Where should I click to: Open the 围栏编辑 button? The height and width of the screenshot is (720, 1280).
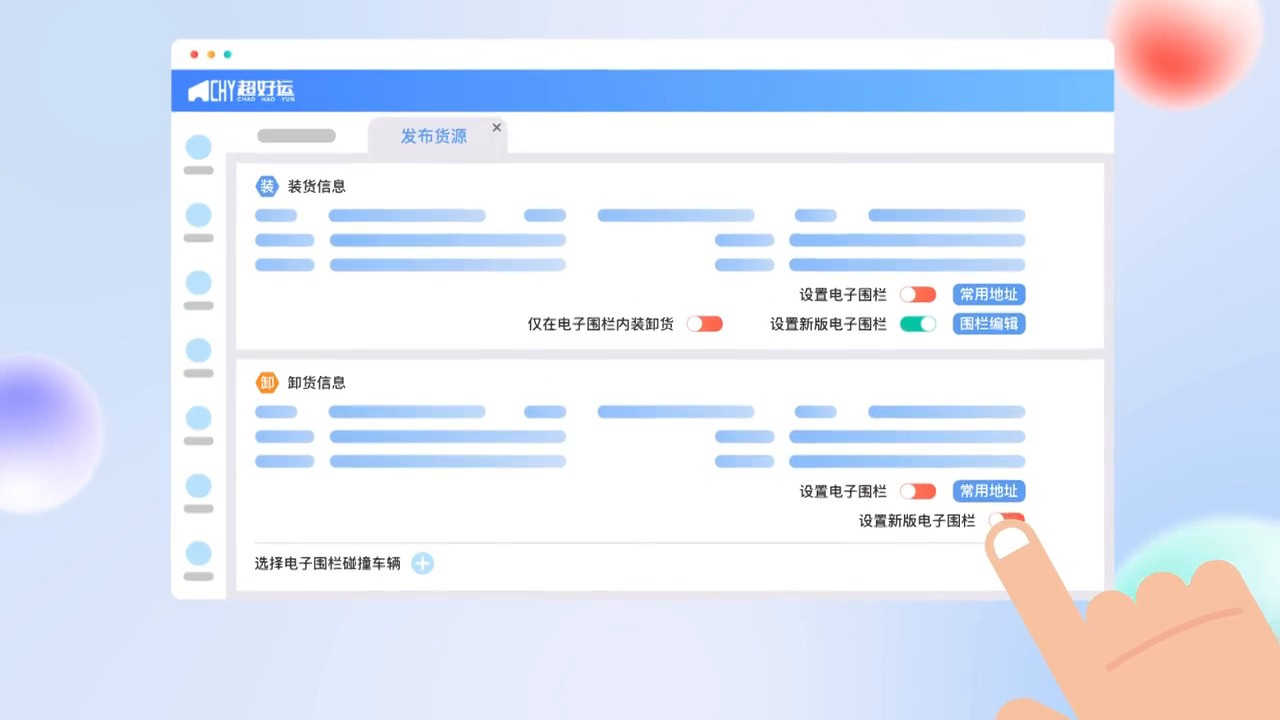pos(988,324)
